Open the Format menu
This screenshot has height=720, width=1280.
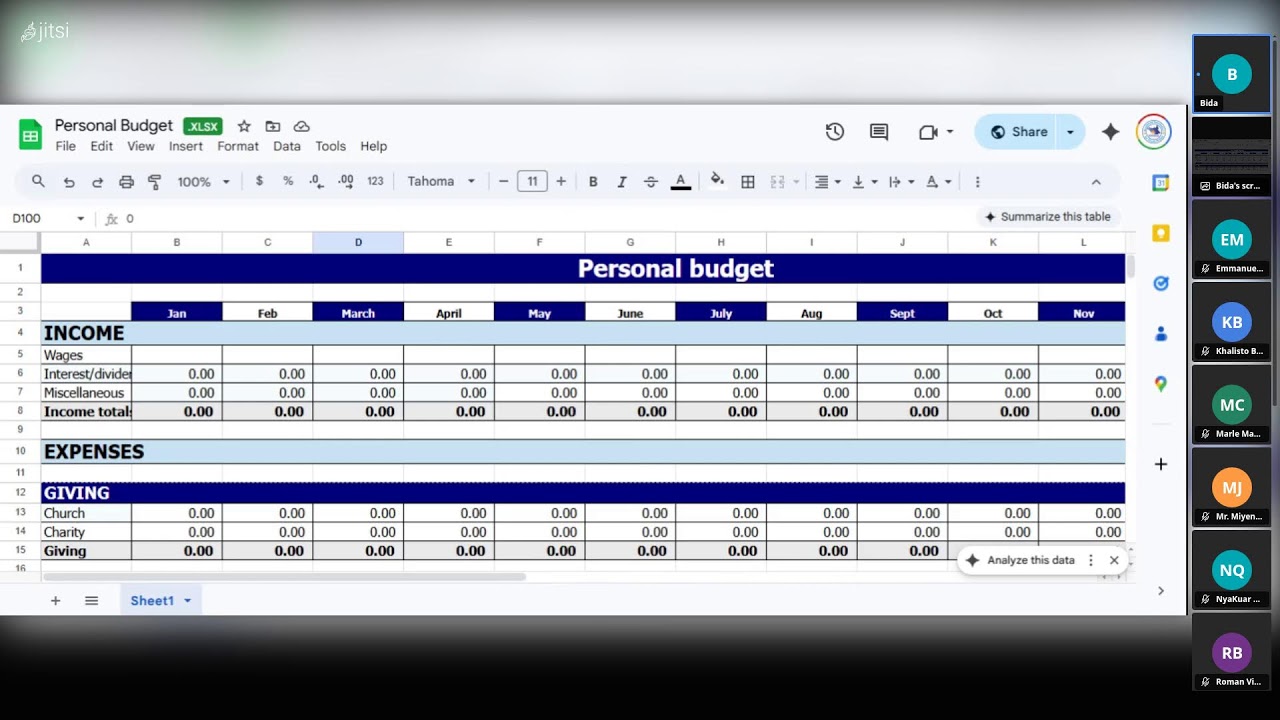coord(238,146)
